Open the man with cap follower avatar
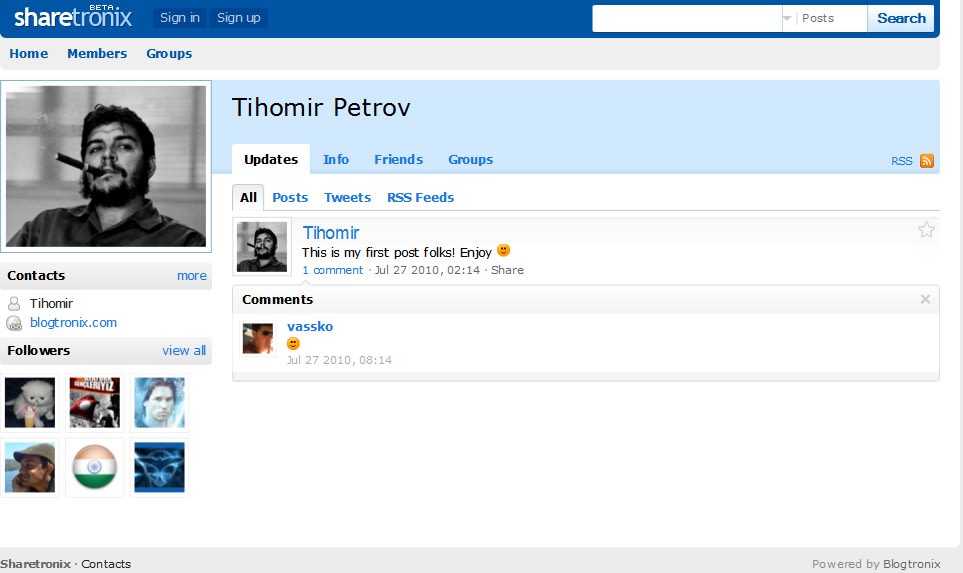The image size is (963, 573). tap(29, 467)
